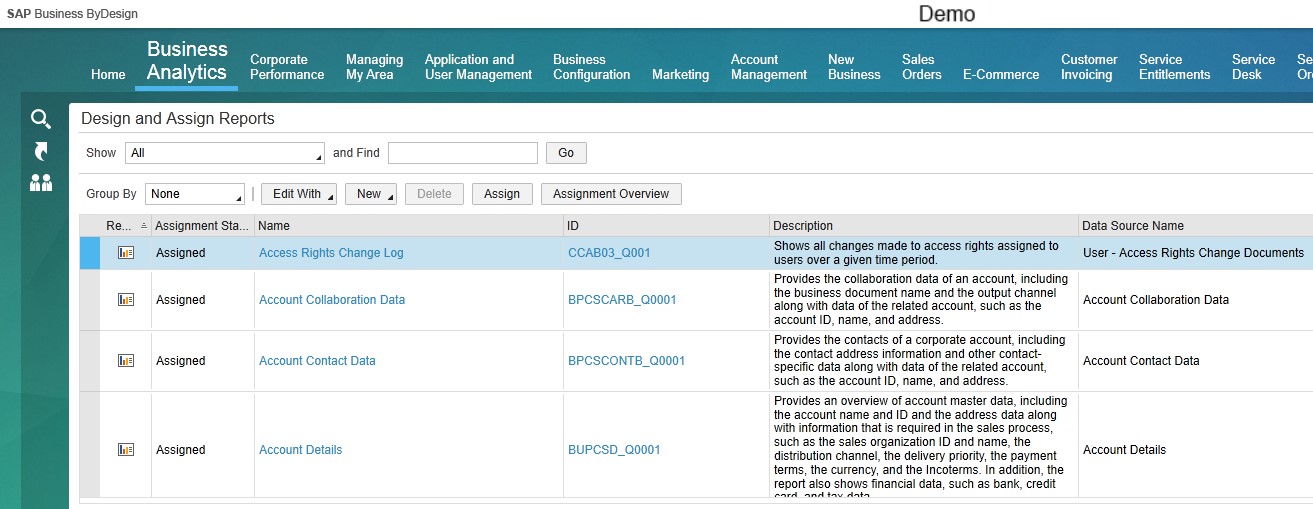Open the Account Contact Data report link

coord(317,361)
